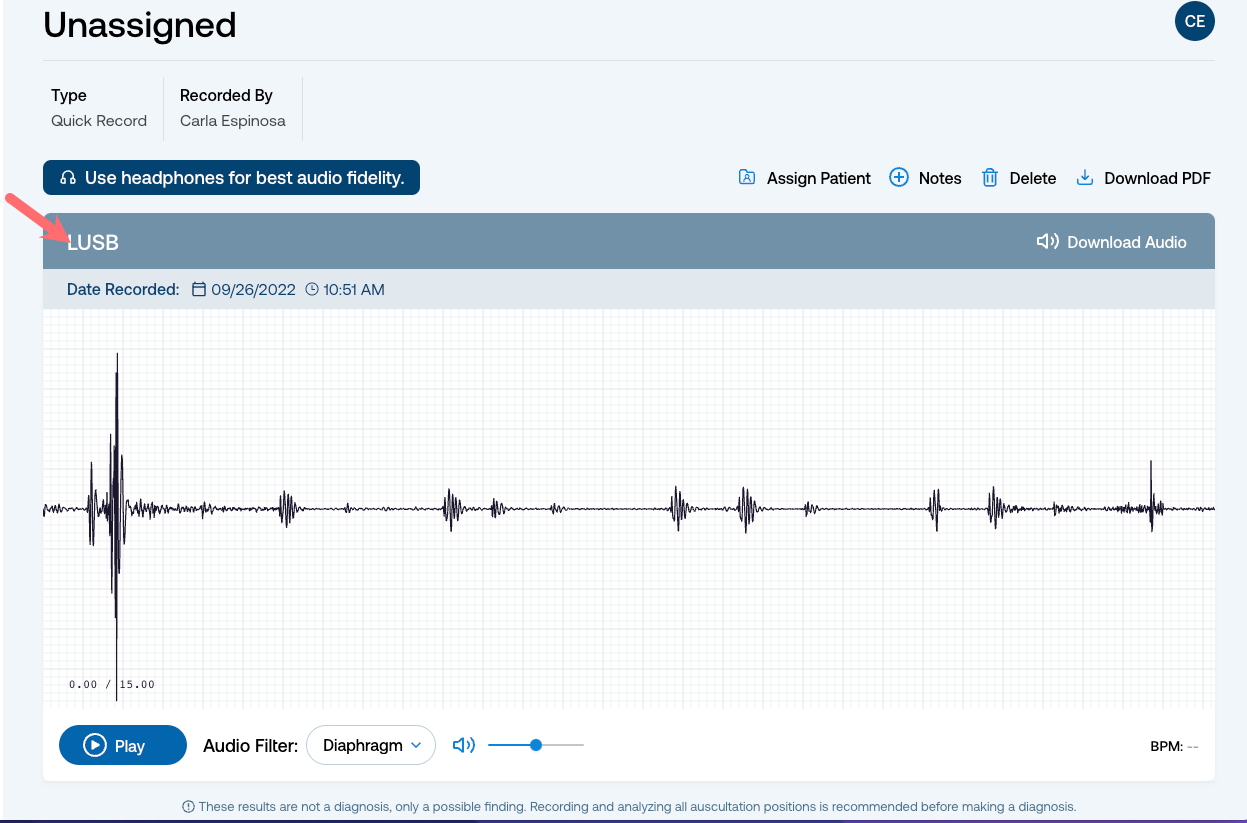
Task: Click the Delete recording link
Action: 1018,178
